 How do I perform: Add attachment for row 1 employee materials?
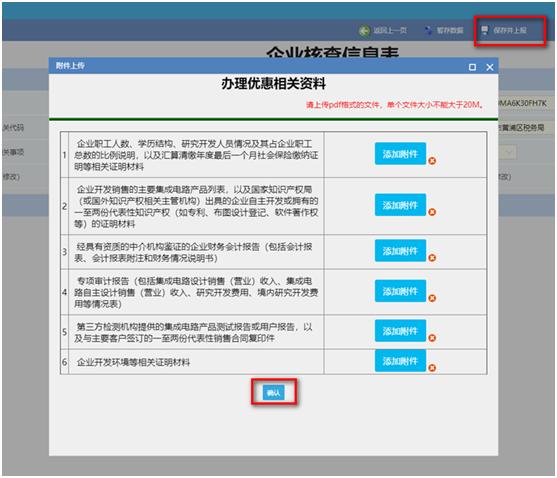click(x=400, y=154)
